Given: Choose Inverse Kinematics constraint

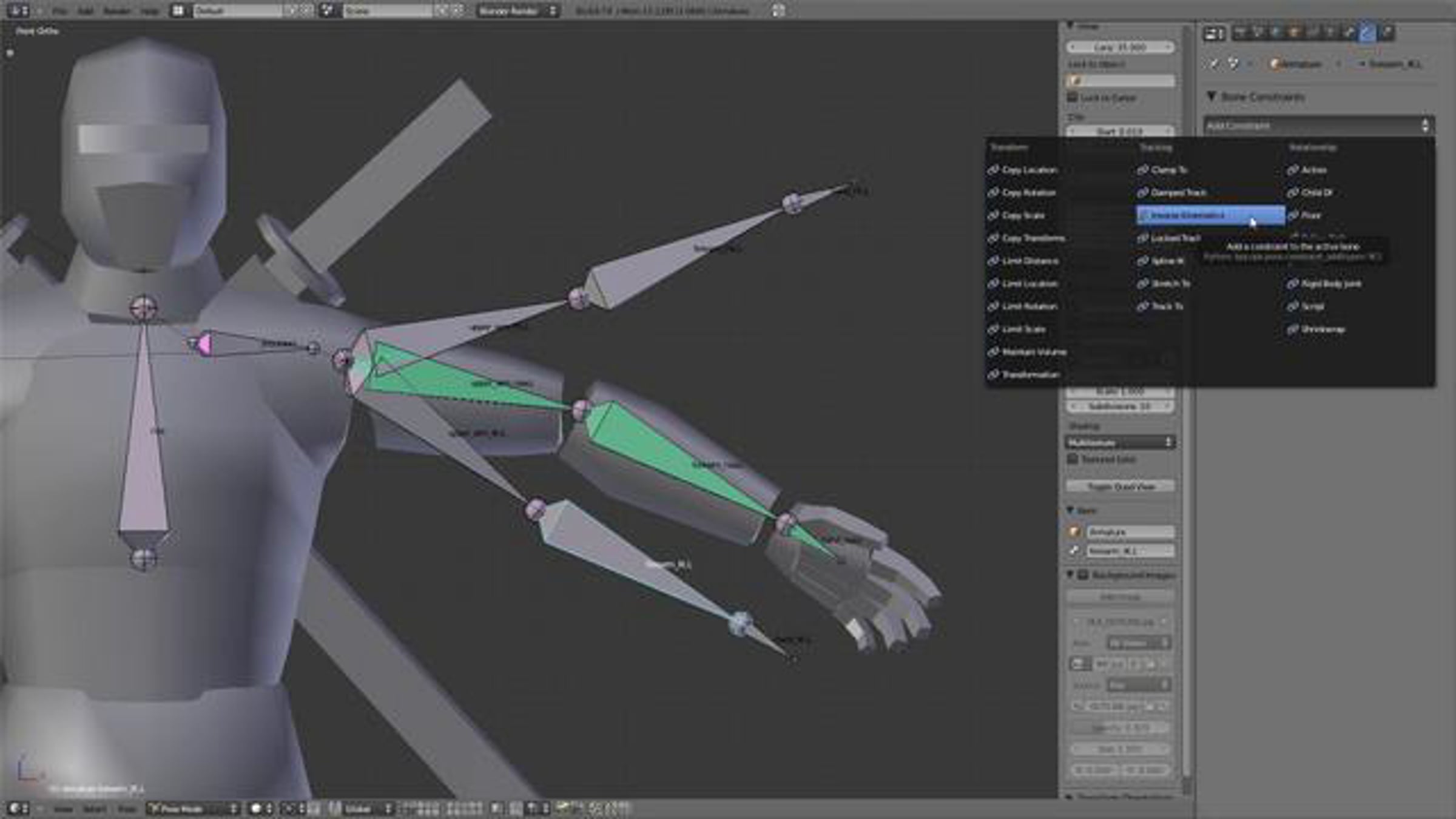Looking at the screenshot, I should click(x=1210, y=215).
